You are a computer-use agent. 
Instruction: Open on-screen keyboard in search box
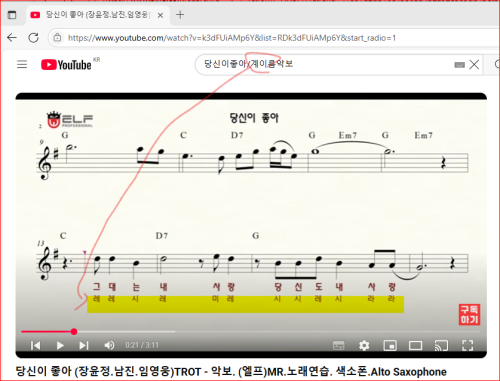459,65
